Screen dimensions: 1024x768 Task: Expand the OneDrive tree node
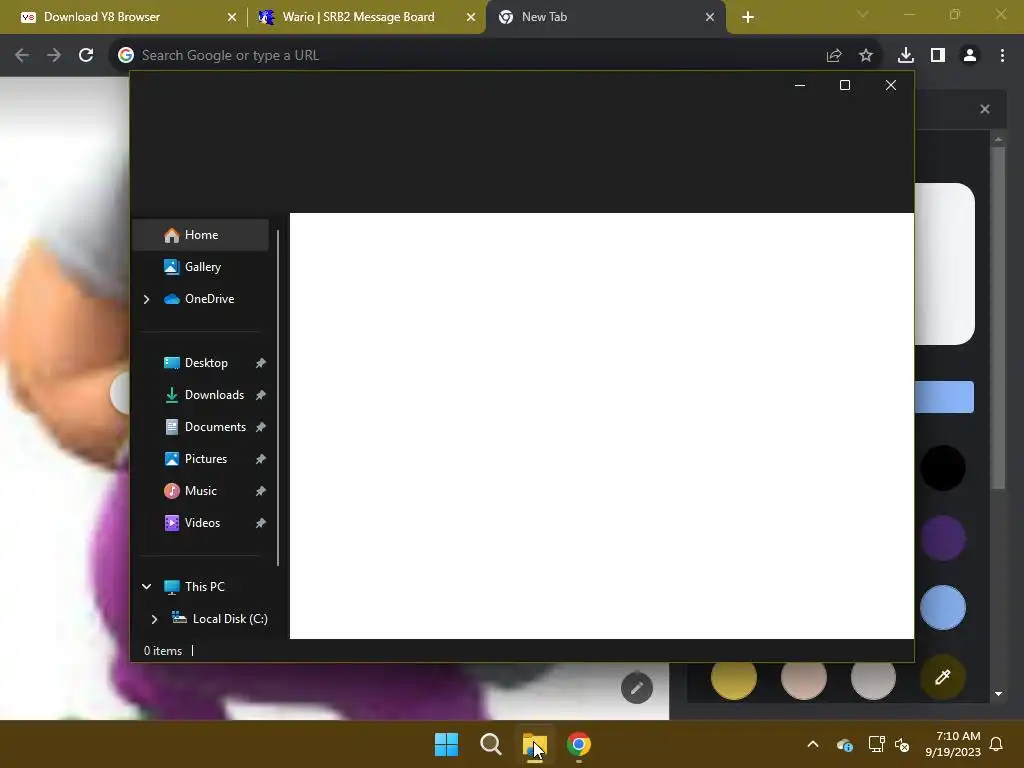tap(146, 299)
